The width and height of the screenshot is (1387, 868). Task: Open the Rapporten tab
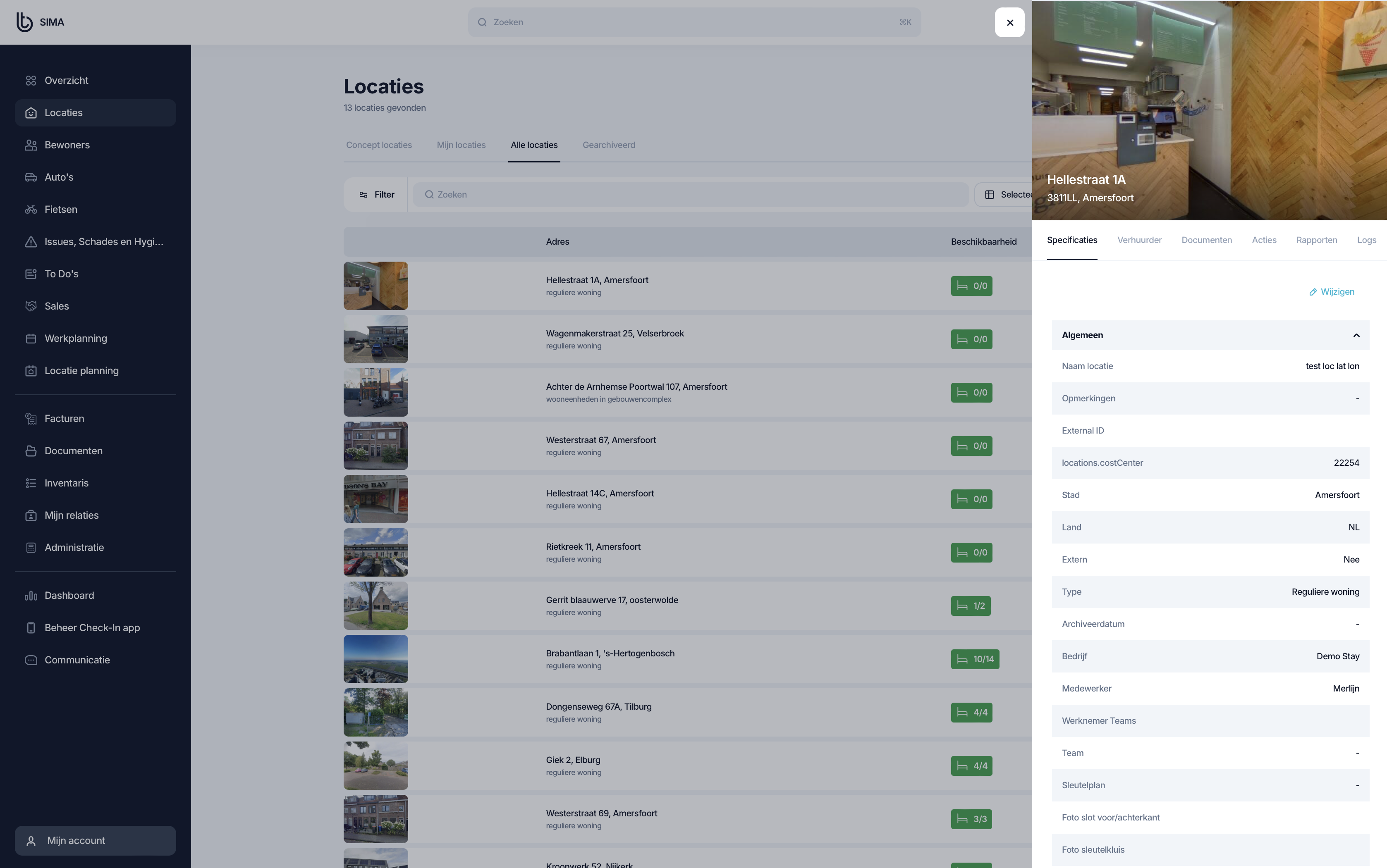point(1316,240)
